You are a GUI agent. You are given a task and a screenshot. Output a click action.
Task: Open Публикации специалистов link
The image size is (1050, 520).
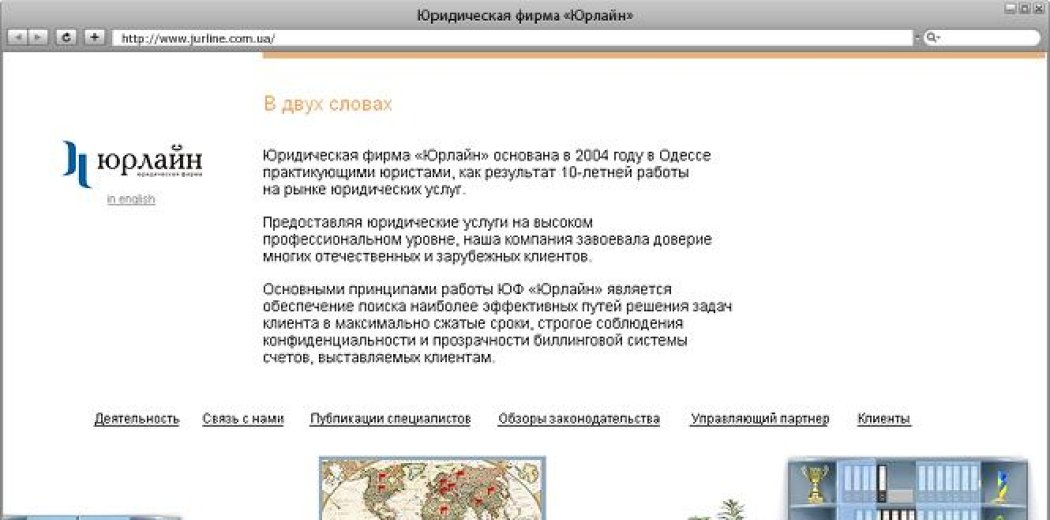[x=390, y=419]
